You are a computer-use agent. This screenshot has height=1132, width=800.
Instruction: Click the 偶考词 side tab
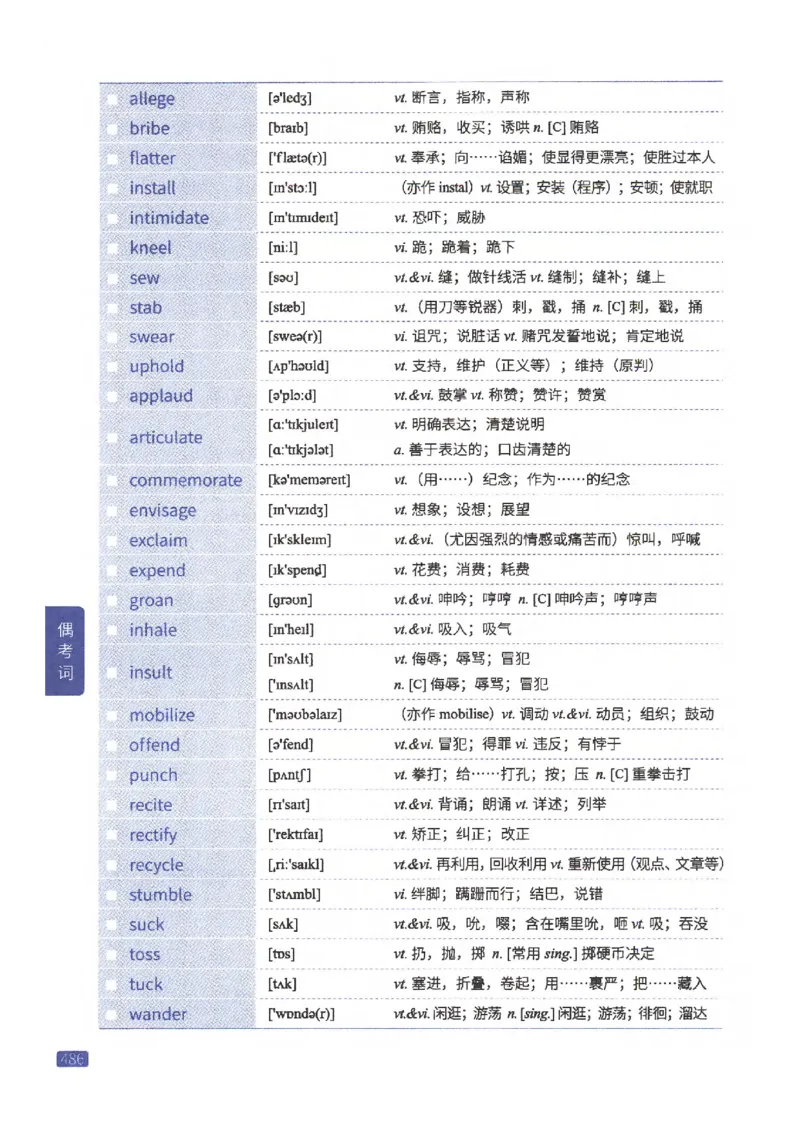click(62, 650)
